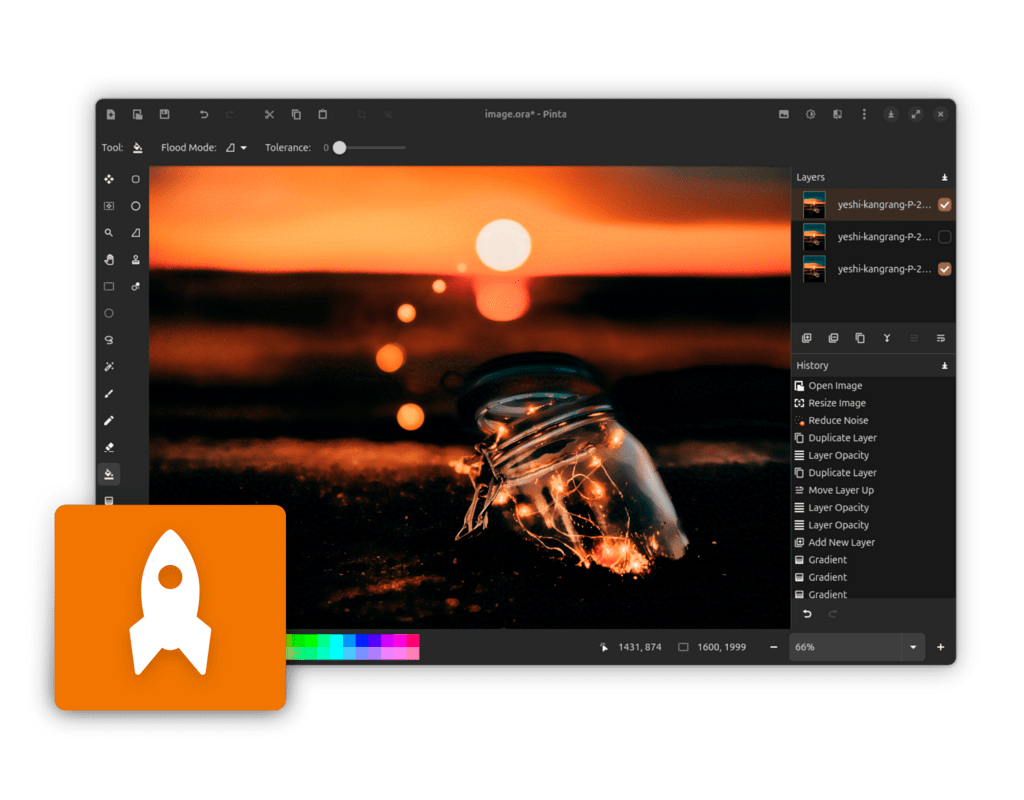The width and height of the screenshot is (1024, 800).
Task: Open the three-dot main menu
Action: point(864,115)
